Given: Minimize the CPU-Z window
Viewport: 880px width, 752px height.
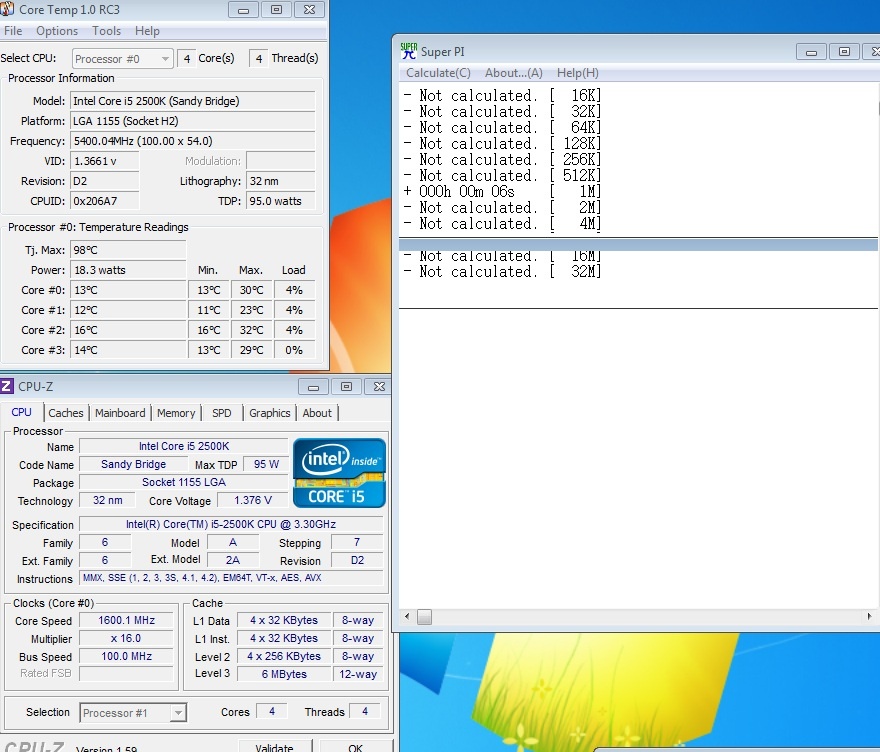Looking at the screenshot, I should pos(313,387).
